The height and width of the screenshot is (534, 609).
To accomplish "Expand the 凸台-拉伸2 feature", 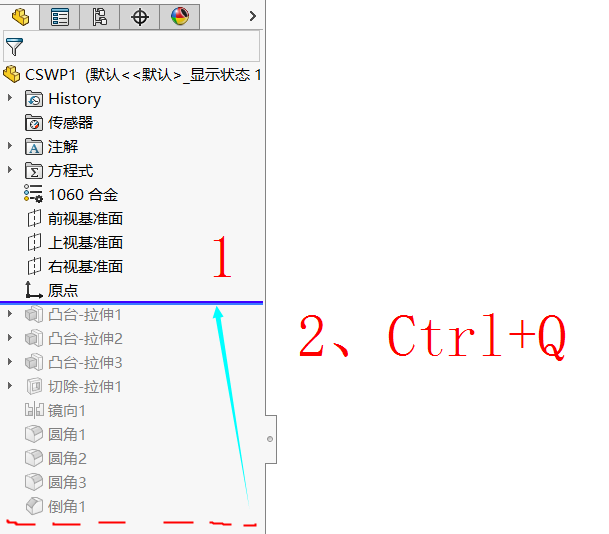I will pyautogui.click(x=10, y=338).
